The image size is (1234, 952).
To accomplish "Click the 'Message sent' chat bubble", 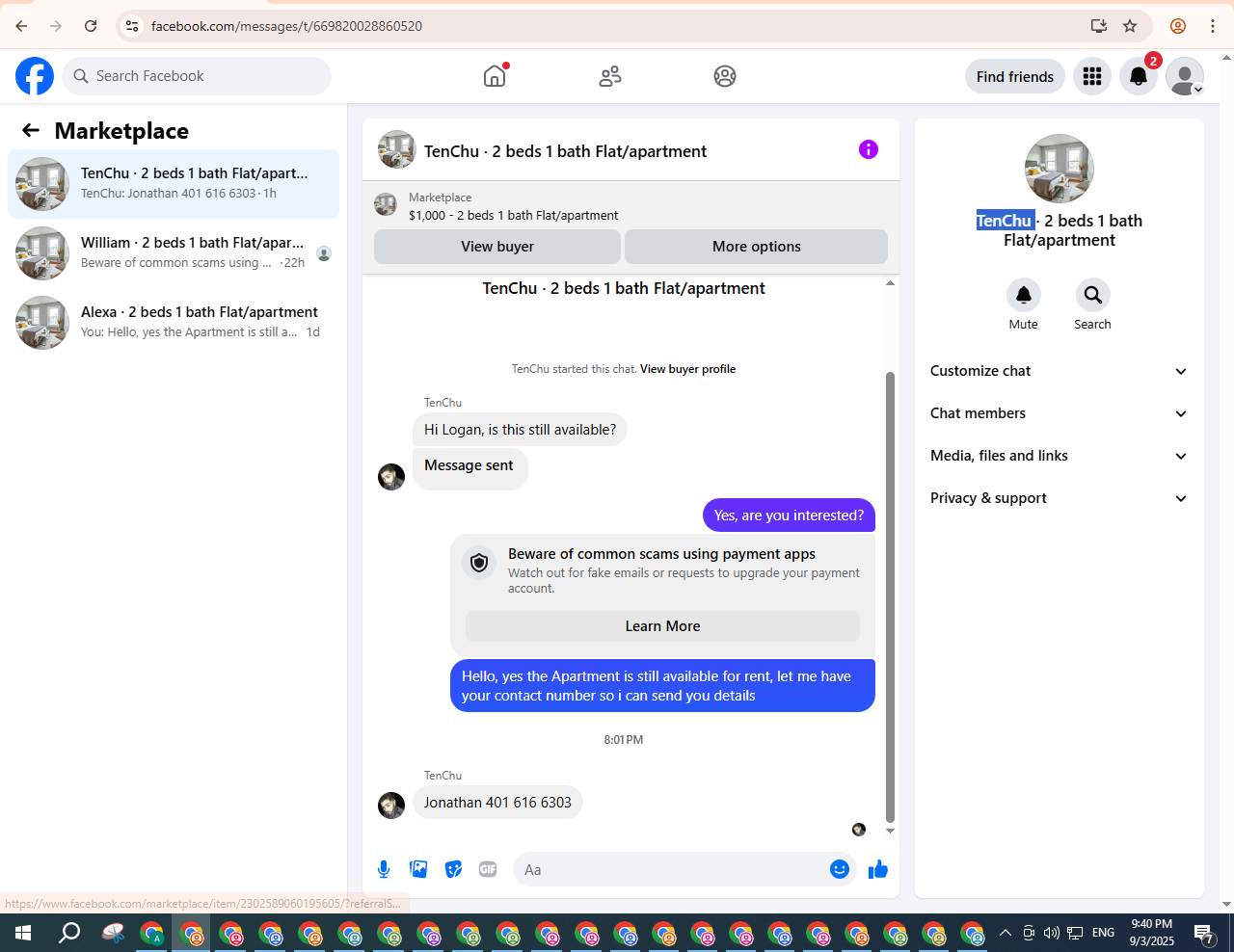I will click(x=470, y=467).
